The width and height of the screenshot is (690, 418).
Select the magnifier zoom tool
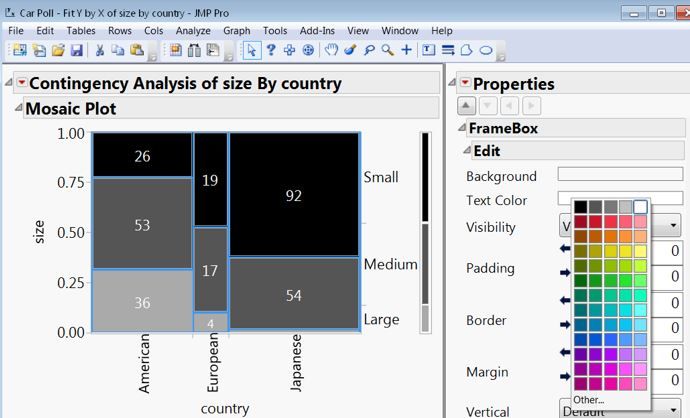[387, 50]
